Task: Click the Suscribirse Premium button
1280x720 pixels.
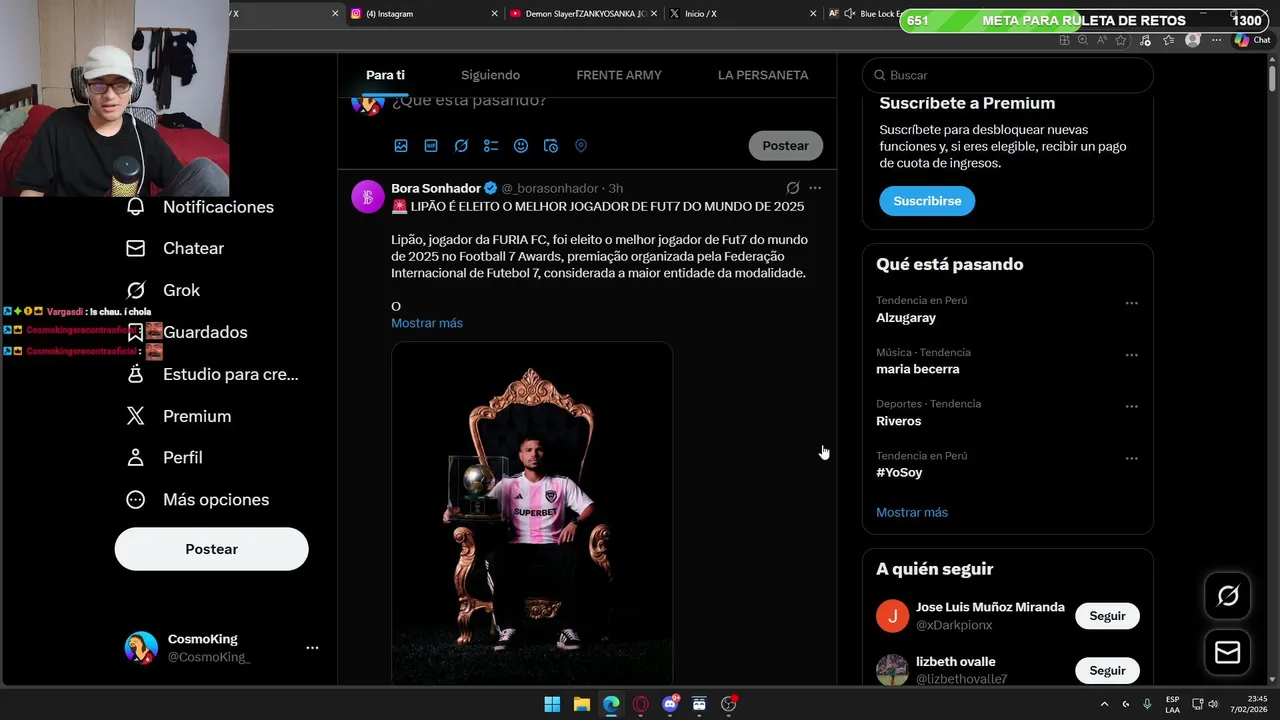Action: 927,201
